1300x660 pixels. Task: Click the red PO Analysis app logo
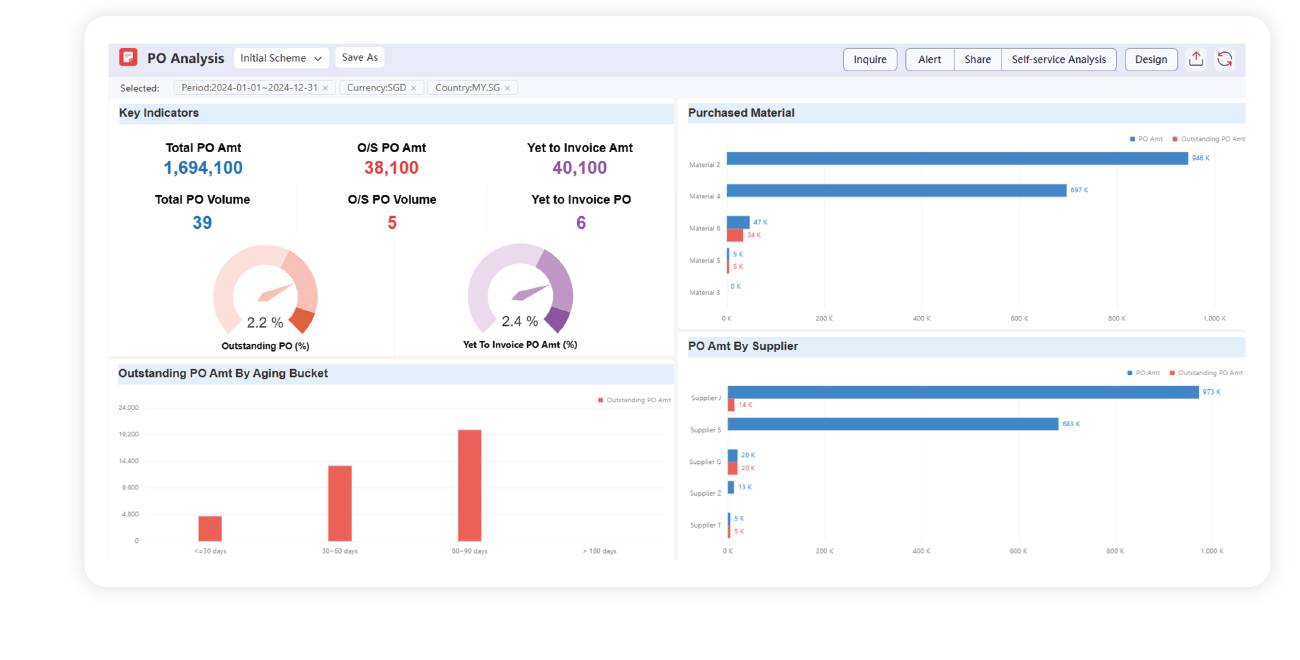tap(128, 58)
